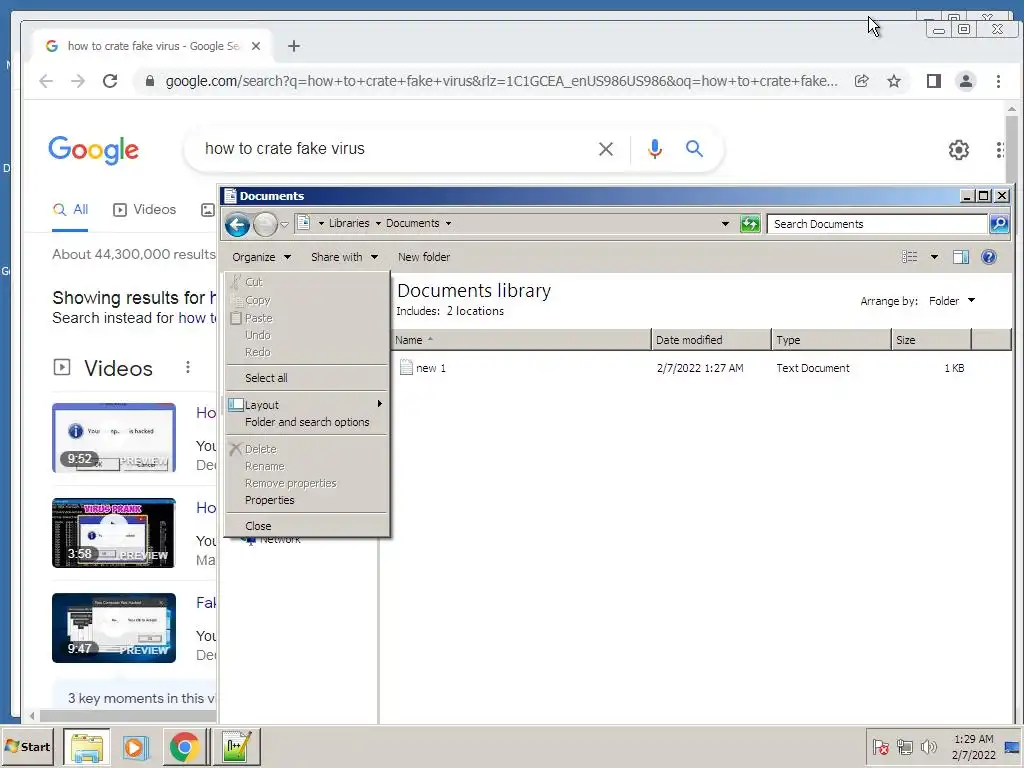Bookmark this page with the star icon
This screenshot has height=768, width=1024.
[894, 81]
